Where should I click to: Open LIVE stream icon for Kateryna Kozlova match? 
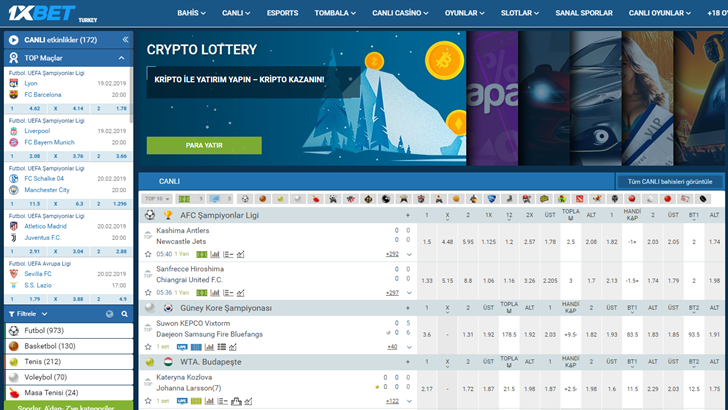(x=182, y=401)
